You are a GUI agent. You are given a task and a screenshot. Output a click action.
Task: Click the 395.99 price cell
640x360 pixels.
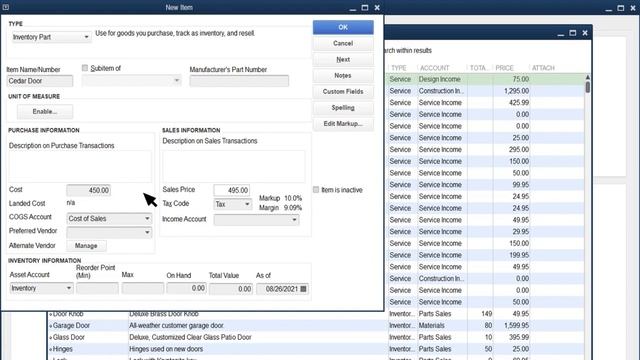pos(511,337)
